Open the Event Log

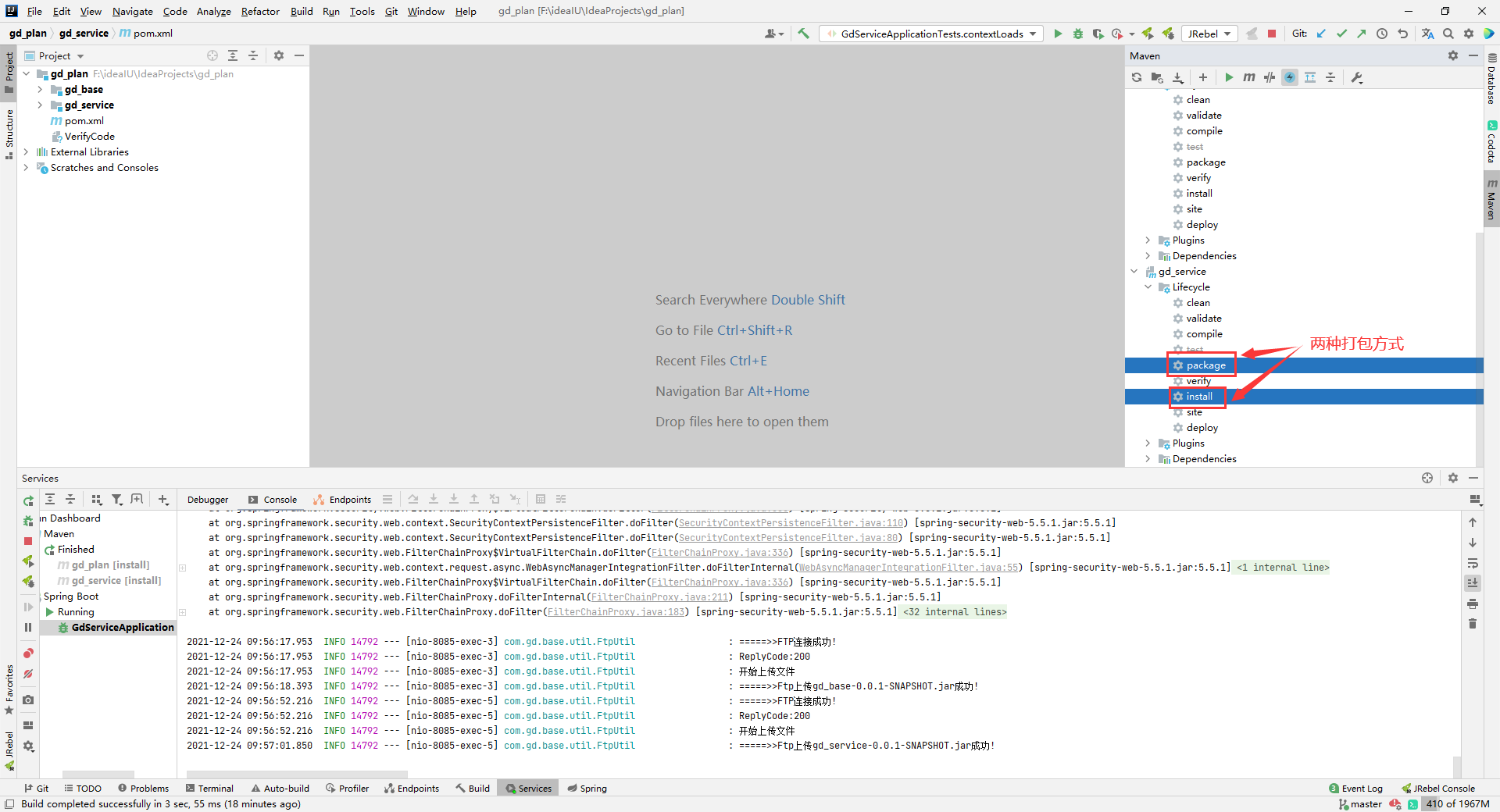tap(1355, 789)
